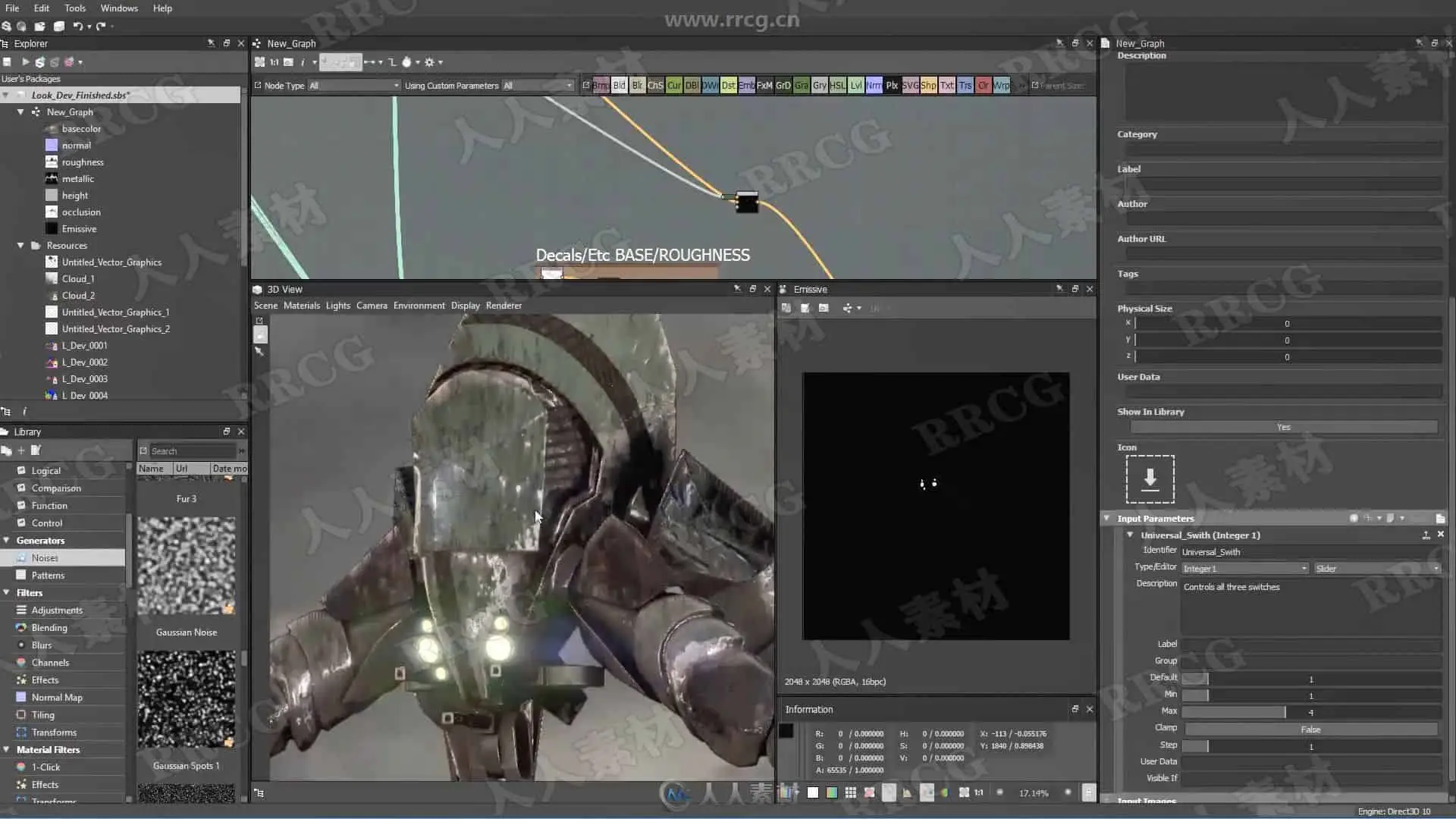Select the roughness output in Explorer
The image size is (1456, 819).
pos(83,162)
